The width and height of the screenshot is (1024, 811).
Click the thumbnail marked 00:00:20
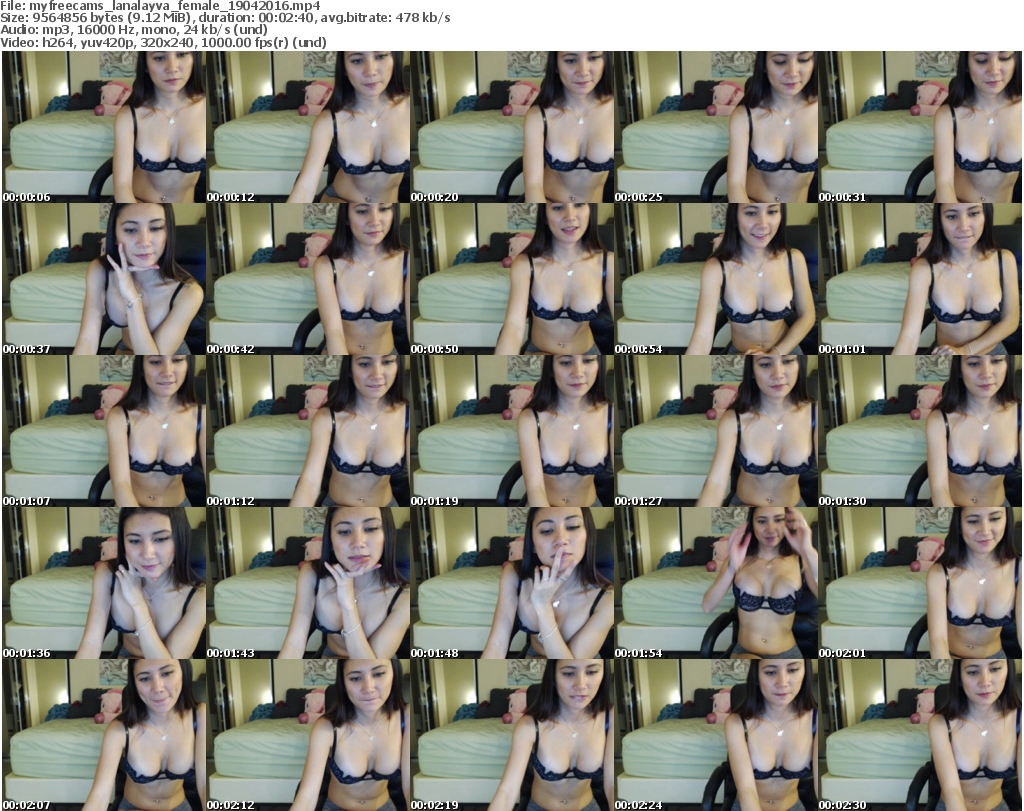coord(512,127)
